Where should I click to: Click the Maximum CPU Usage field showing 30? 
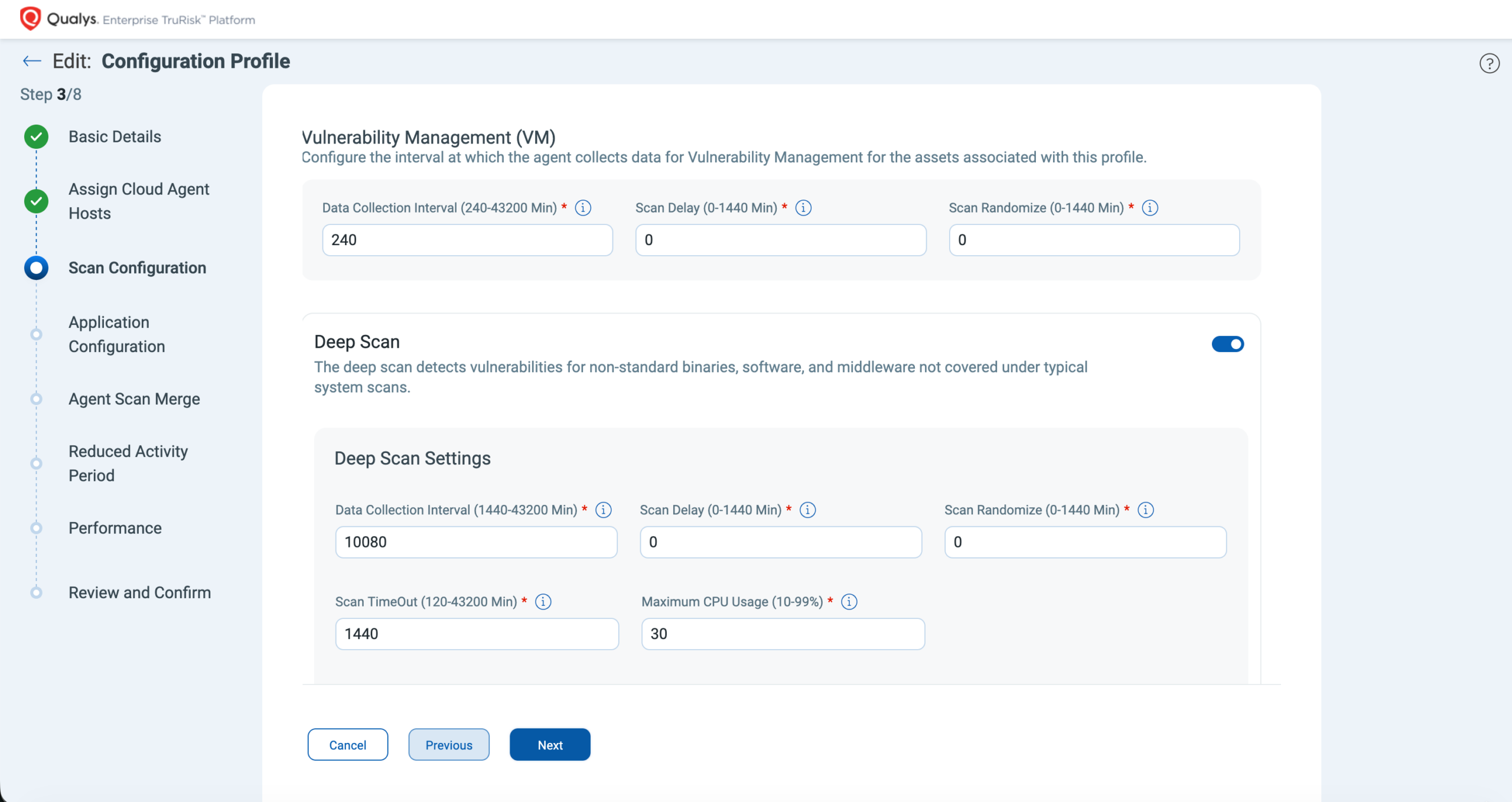click(x=783, y=634)
